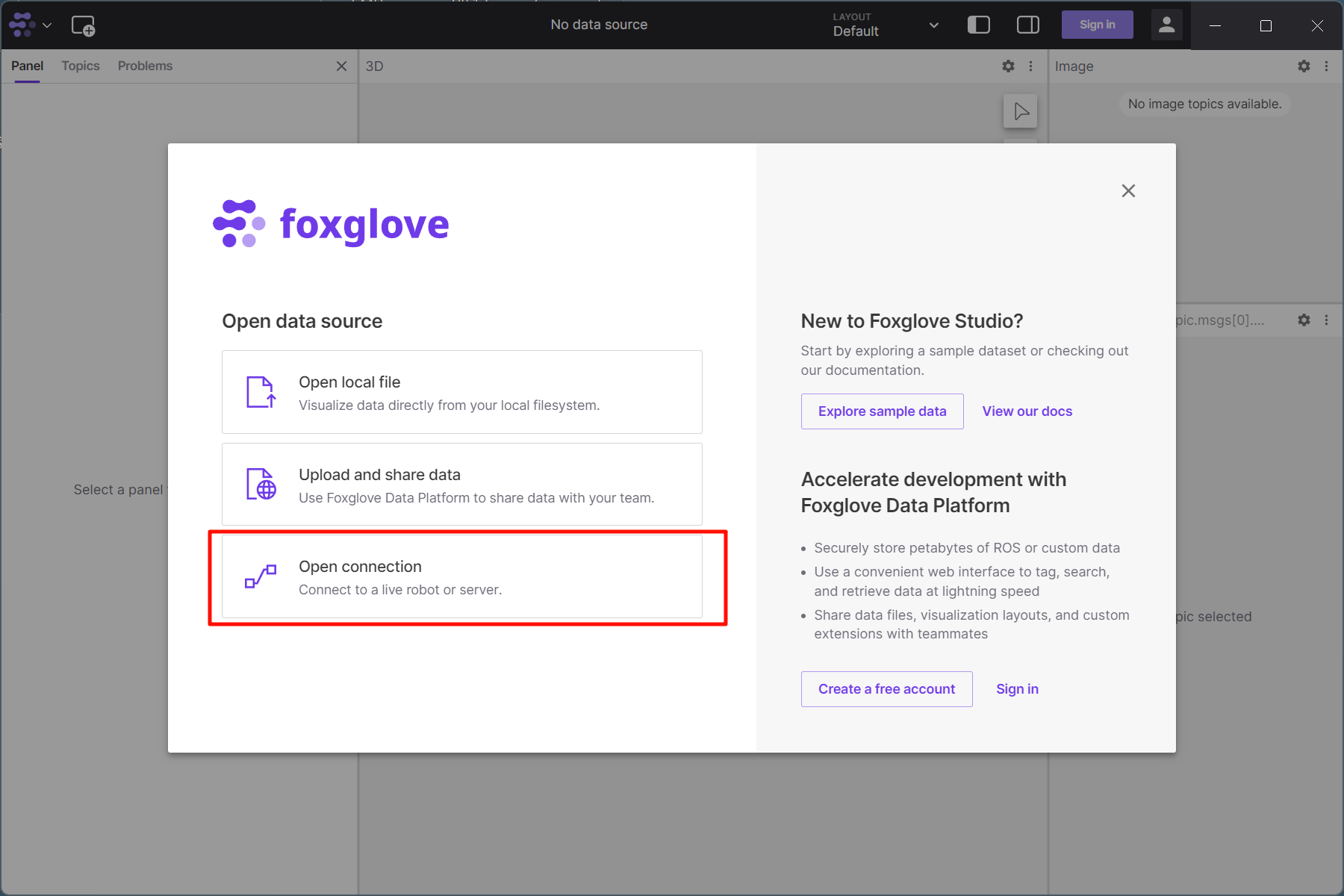Open Image panel more options menu
1344x896 pixels.
[1326, 66]
